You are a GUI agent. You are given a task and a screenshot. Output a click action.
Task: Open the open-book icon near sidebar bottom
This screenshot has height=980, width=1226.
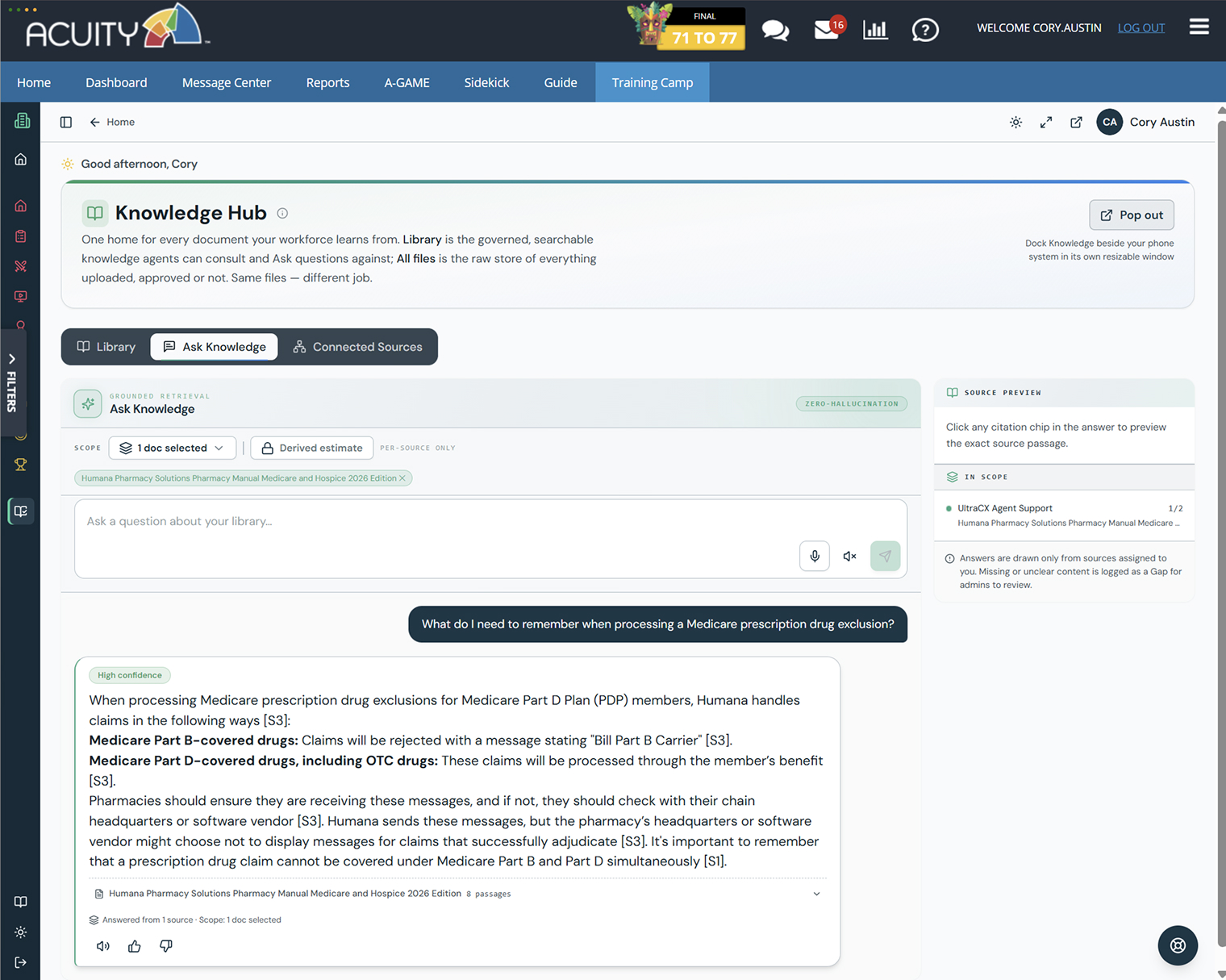[x=21, y=902]
